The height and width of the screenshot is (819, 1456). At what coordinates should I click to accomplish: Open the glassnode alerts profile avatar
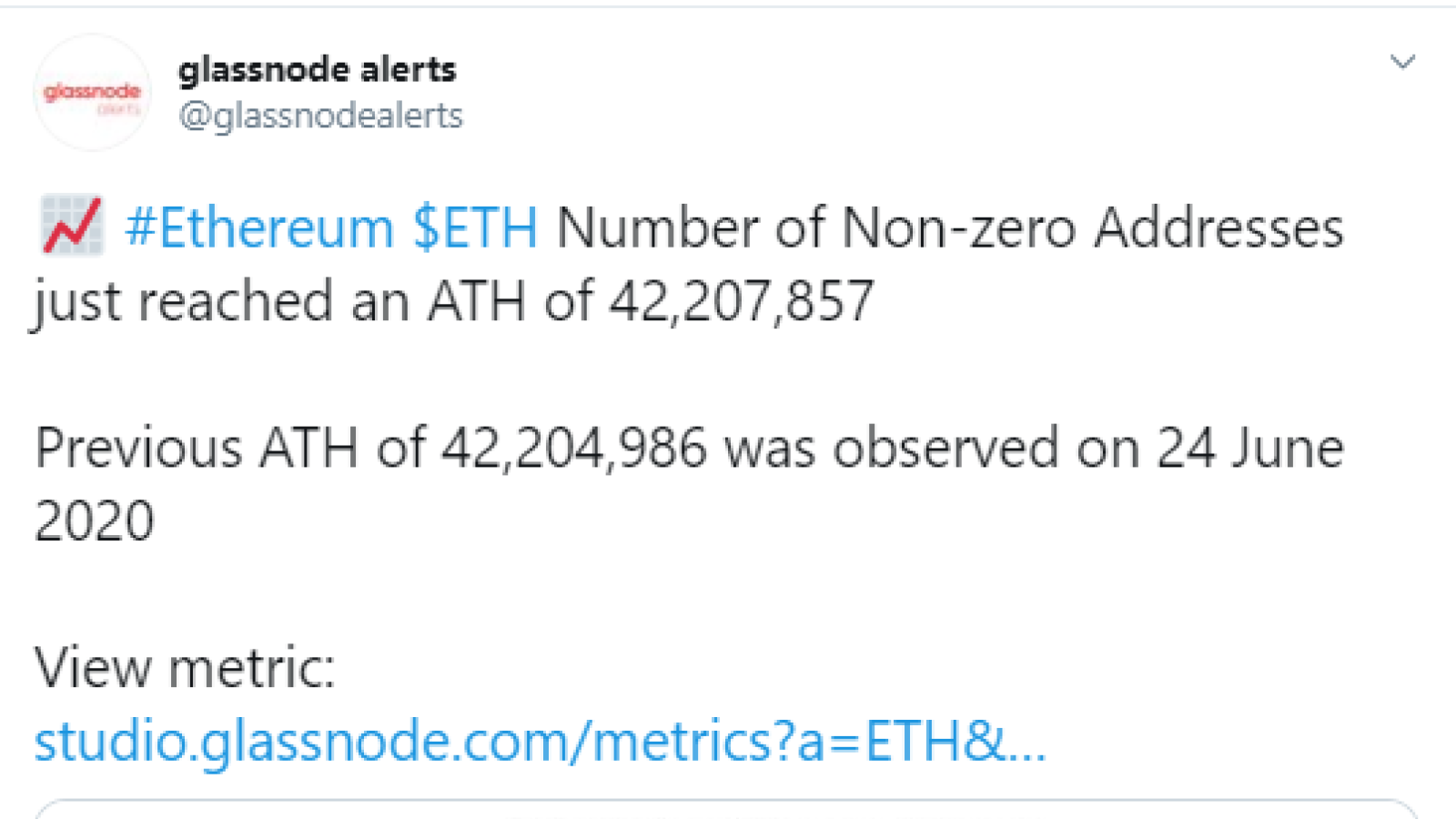[92, 92]
